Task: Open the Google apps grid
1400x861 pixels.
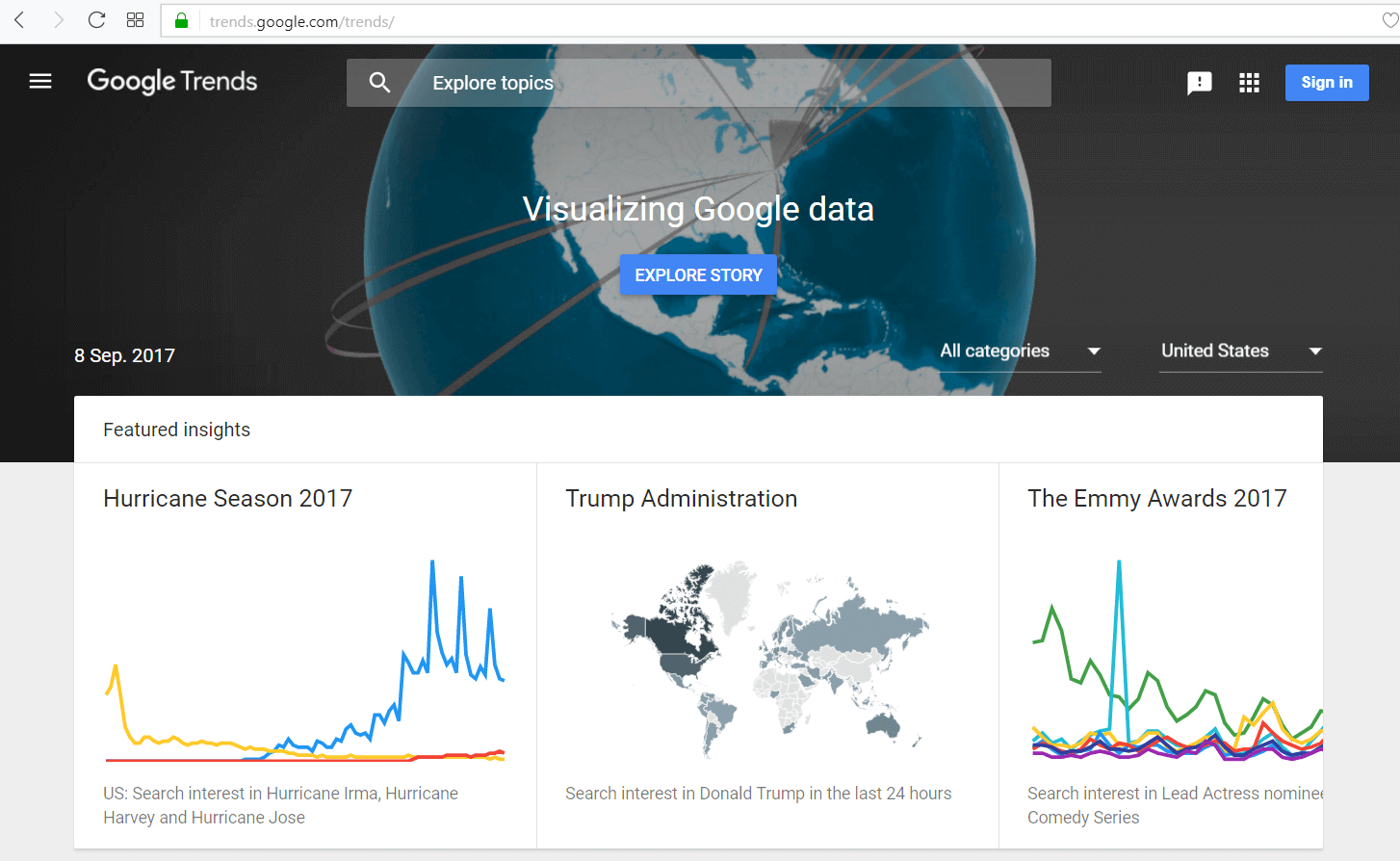Action: coord(1250,83)
